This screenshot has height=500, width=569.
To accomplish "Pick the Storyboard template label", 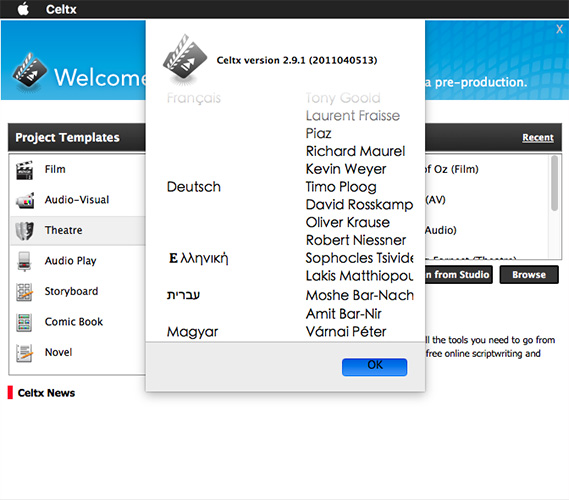I will pos(71,291).
